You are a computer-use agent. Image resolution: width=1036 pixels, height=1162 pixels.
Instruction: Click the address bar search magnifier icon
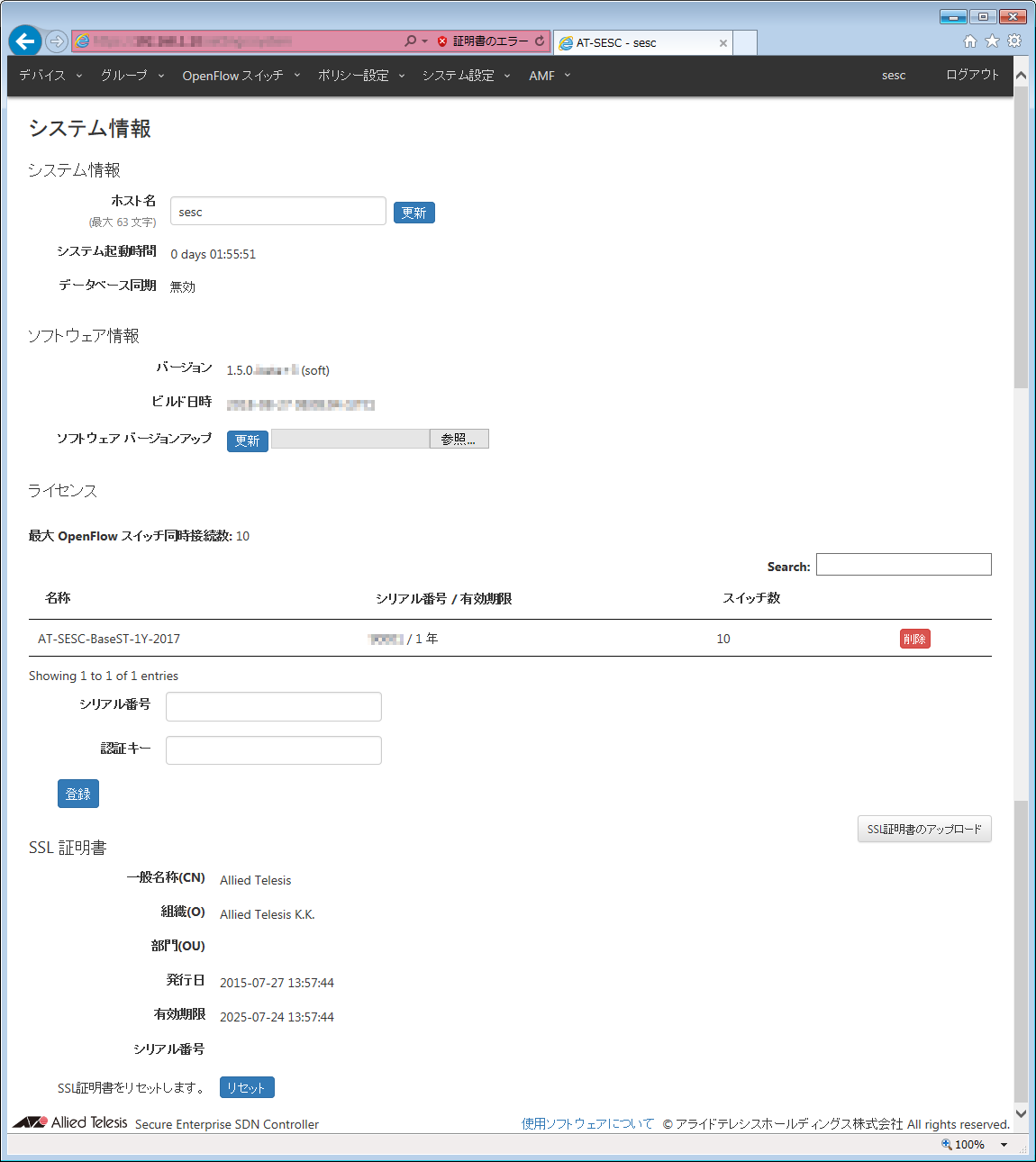pyautogui.click(x=411, y=41)
